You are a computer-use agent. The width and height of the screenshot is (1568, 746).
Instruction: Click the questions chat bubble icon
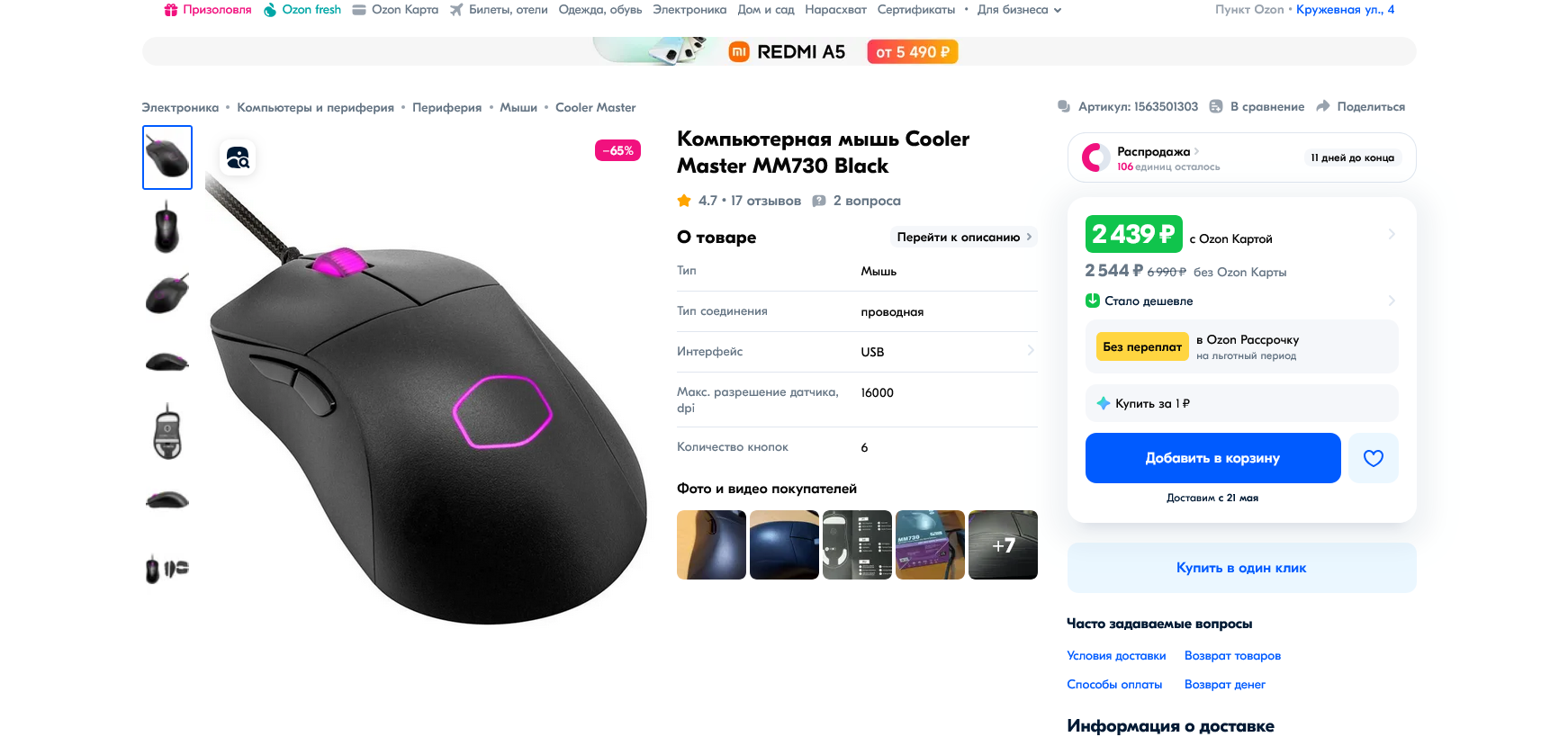[x=819, y=201]
